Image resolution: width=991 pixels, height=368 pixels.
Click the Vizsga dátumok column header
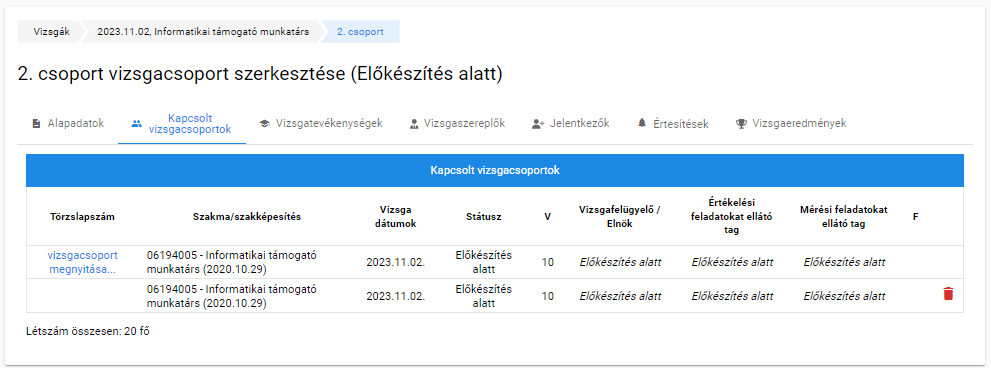396,216
